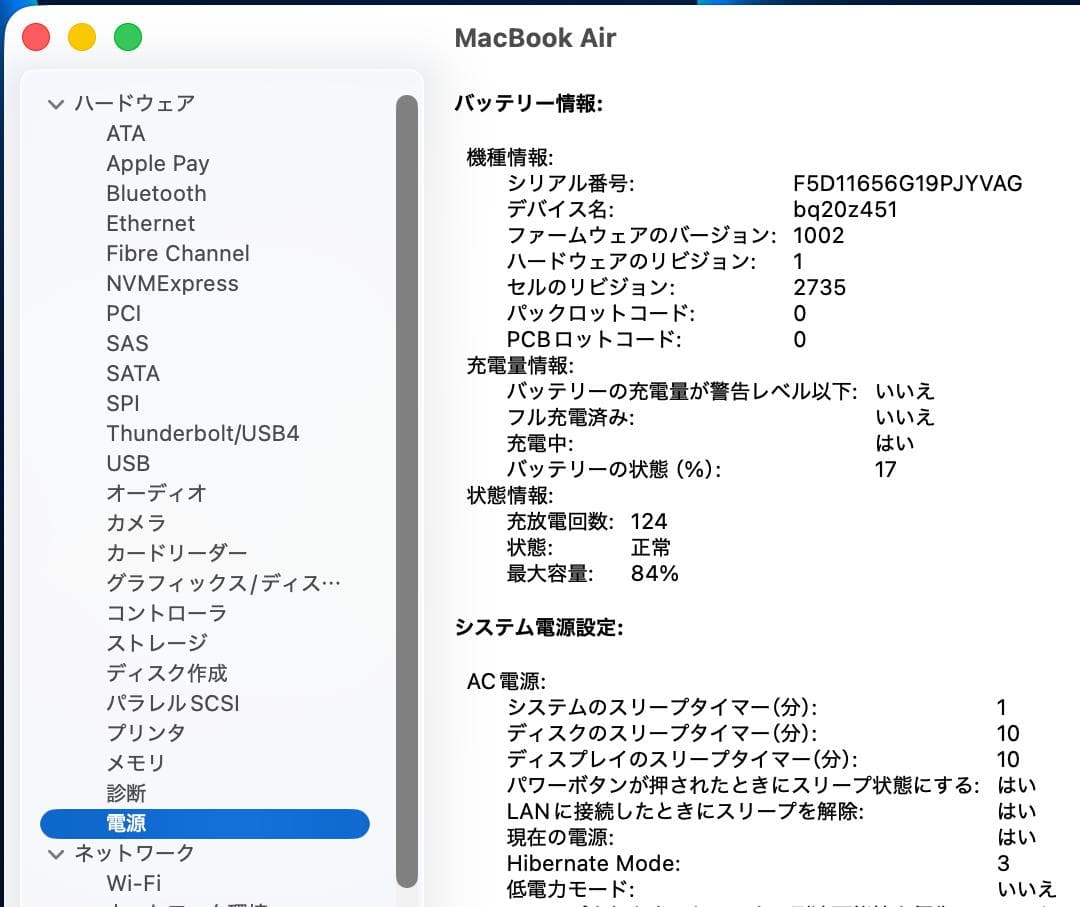Click cycle count value 124
The width and height of the screenshot is (1080, 907).
[x=649, y=521]
